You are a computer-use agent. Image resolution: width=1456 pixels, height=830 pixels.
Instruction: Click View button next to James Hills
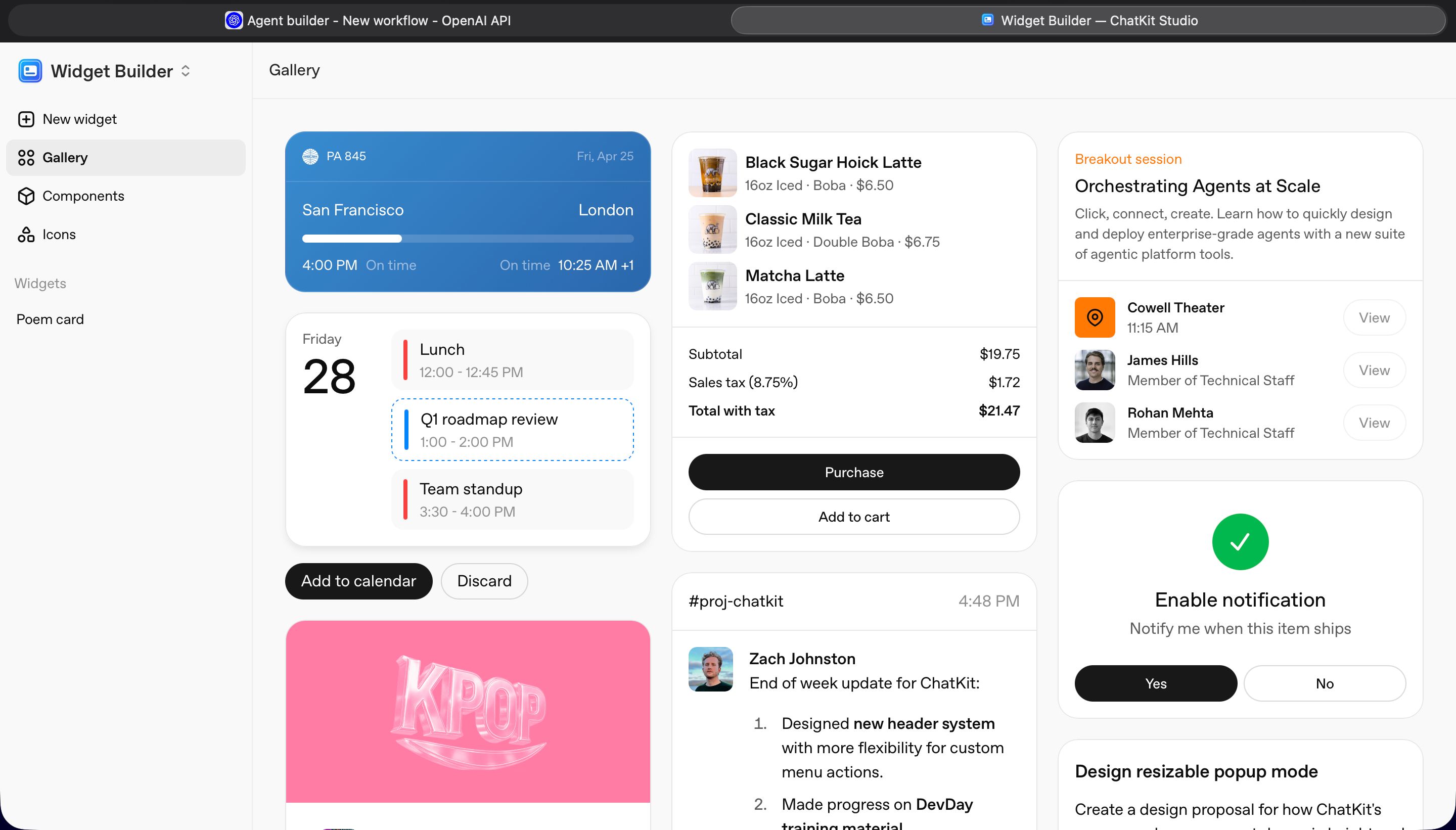tap(1374, 370)
